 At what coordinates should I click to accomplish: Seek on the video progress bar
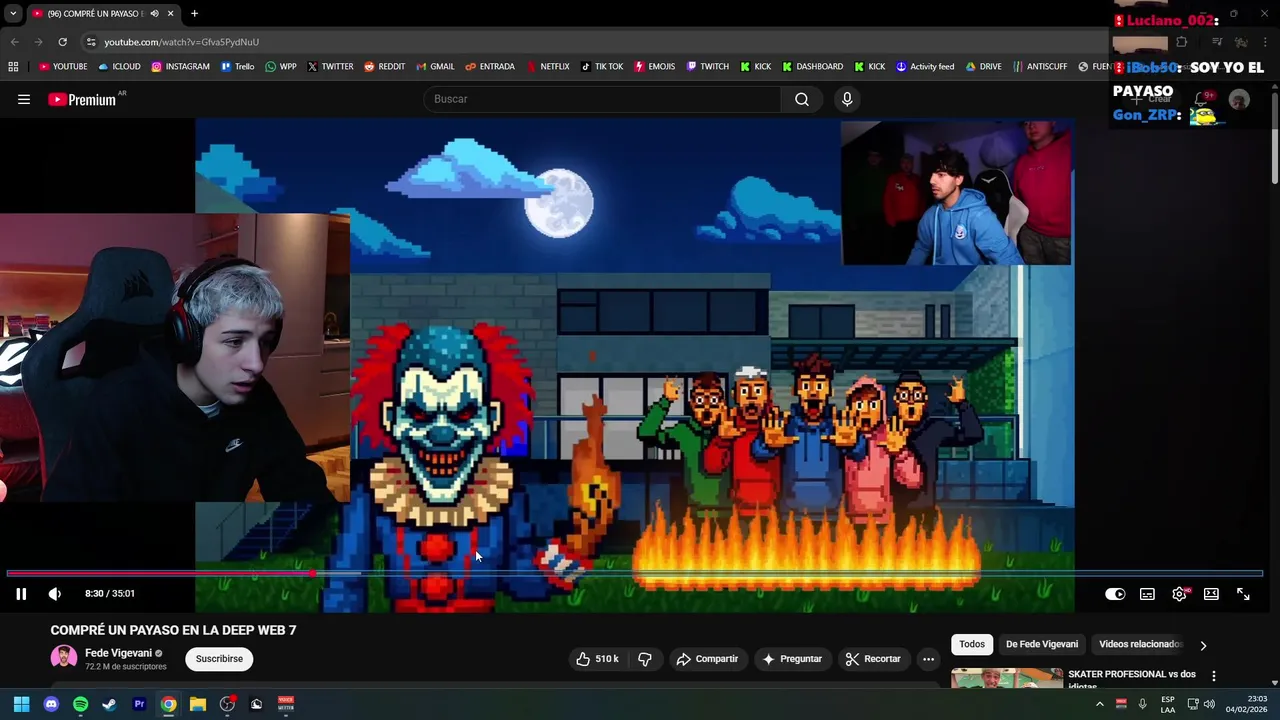tap(634, 573)
